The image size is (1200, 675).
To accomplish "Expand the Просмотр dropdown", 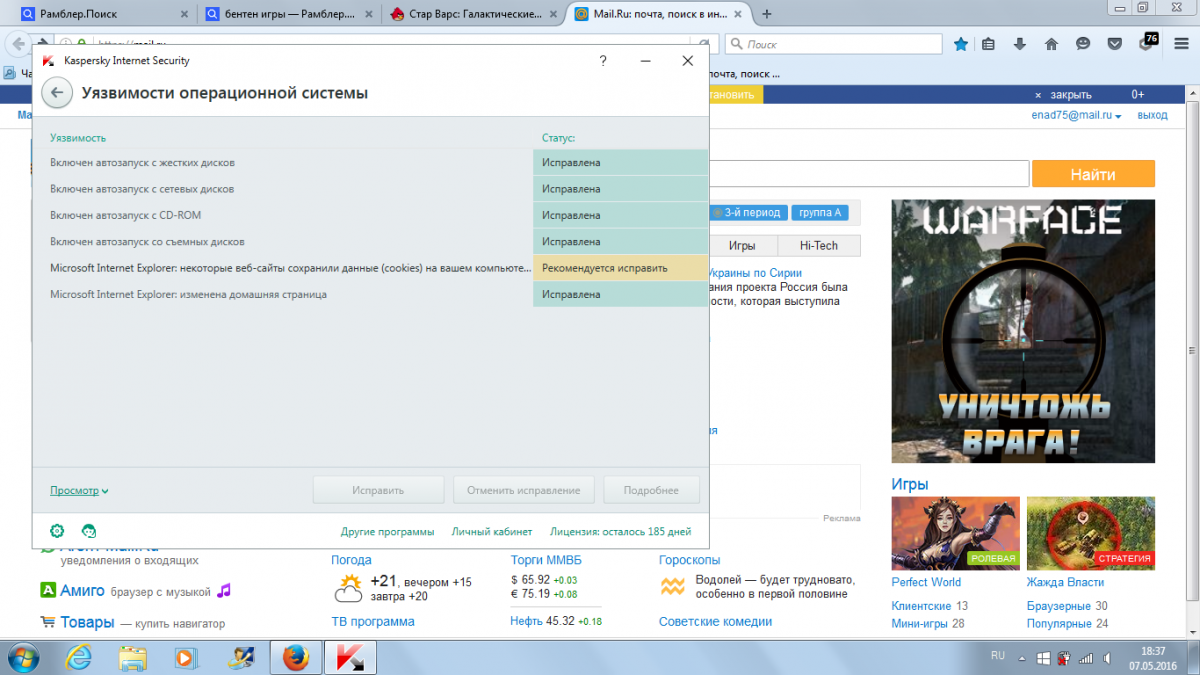I will click(79, 491).
